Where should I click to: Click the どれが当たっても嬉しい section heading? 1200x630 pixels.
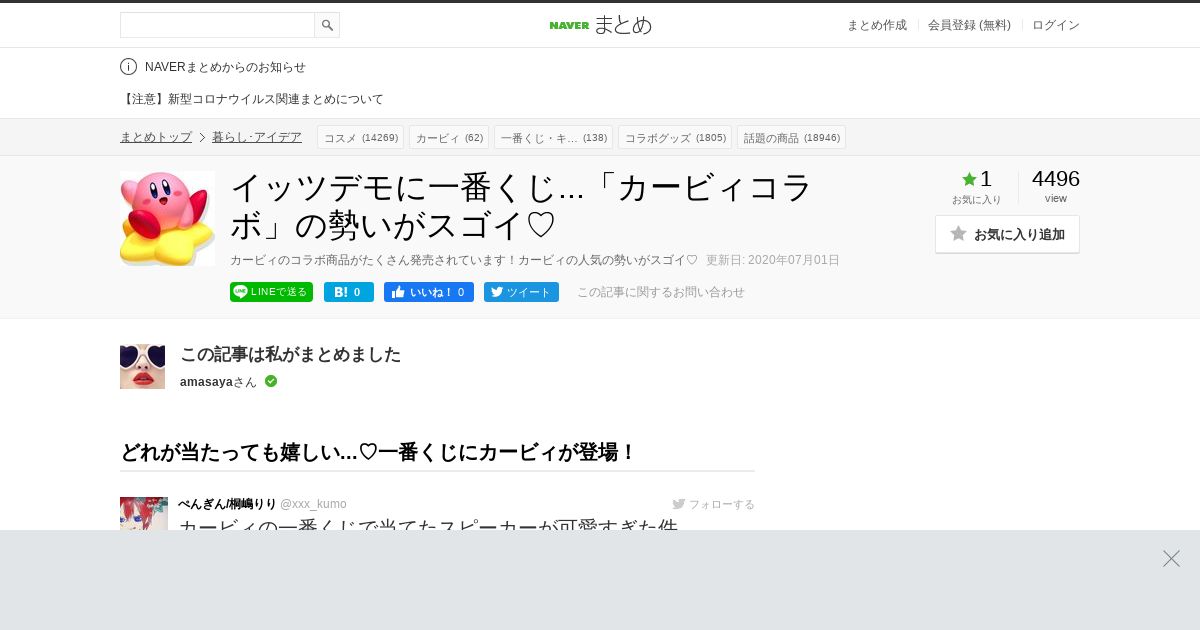(x=378, y=452)
